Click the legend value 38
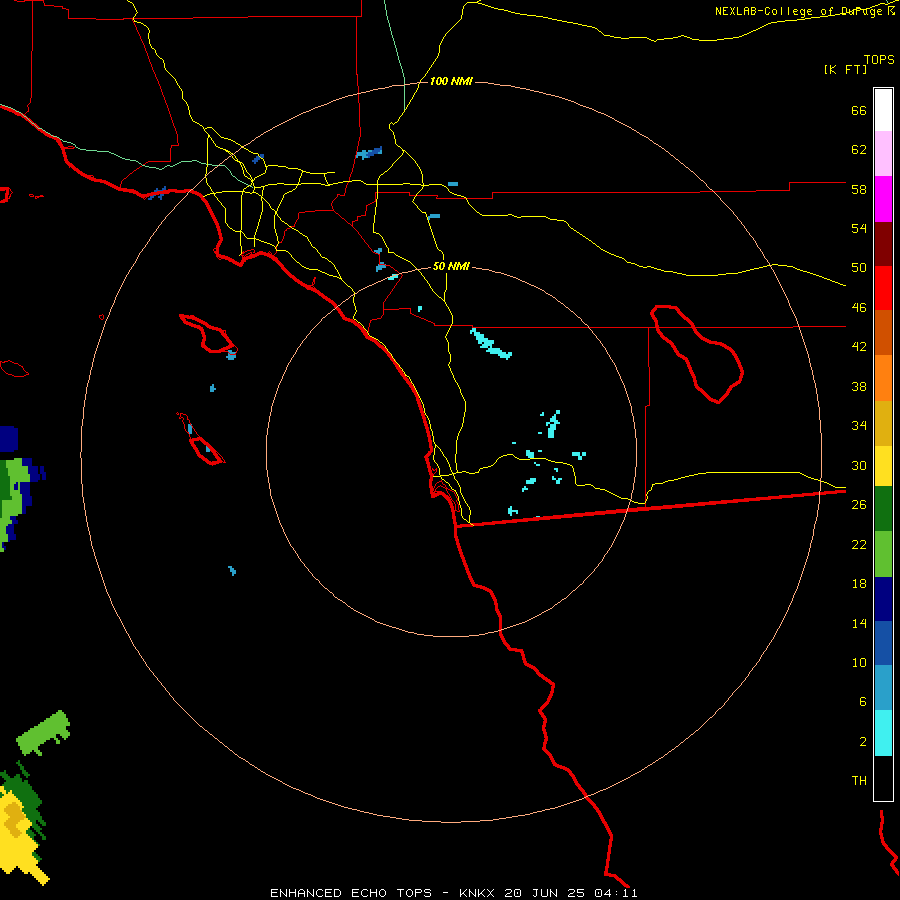The width and height of the screenshot is (900, 900). tap(859, 386)
